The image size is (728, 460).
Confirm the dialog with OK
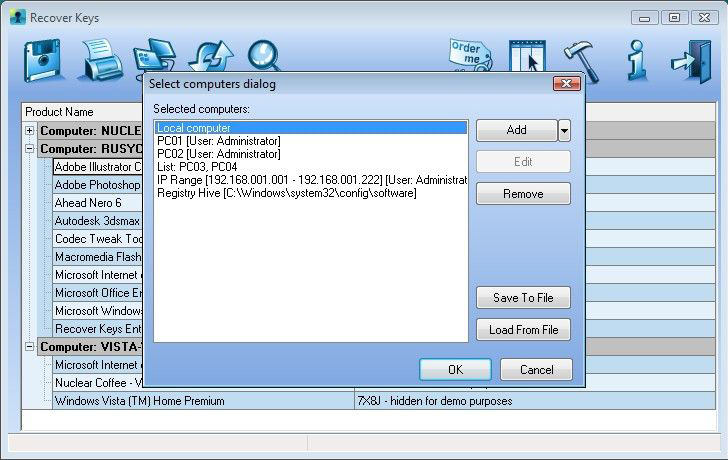[455, 369]
